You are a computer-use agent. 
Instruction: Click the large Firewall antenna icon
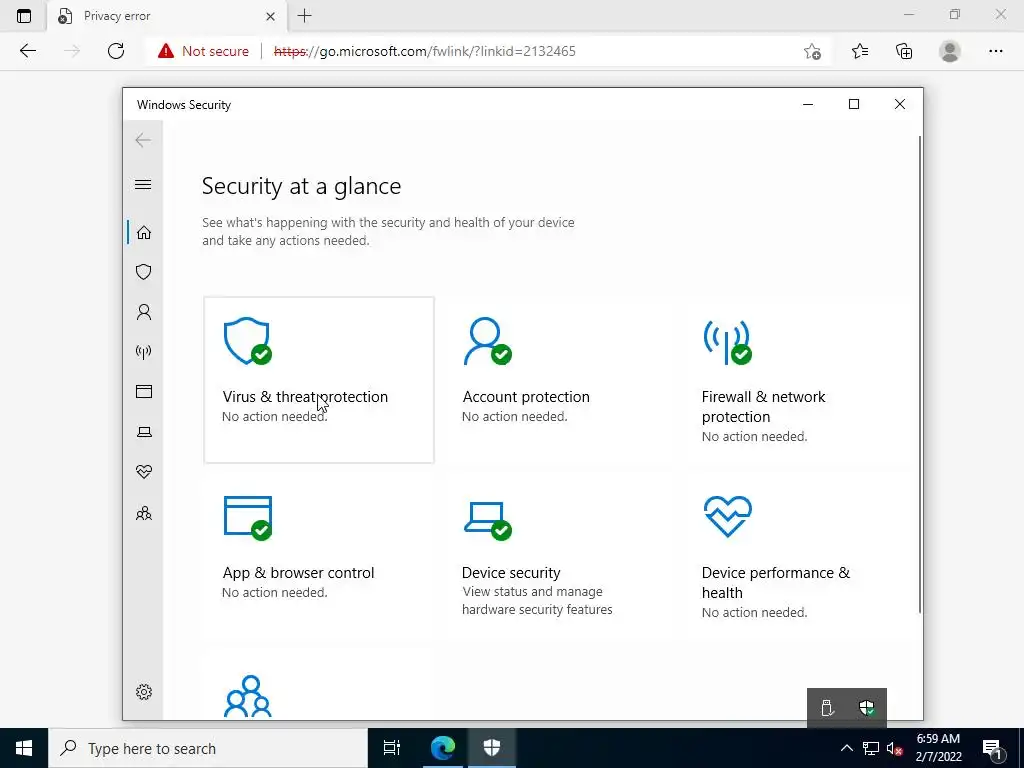727,342
